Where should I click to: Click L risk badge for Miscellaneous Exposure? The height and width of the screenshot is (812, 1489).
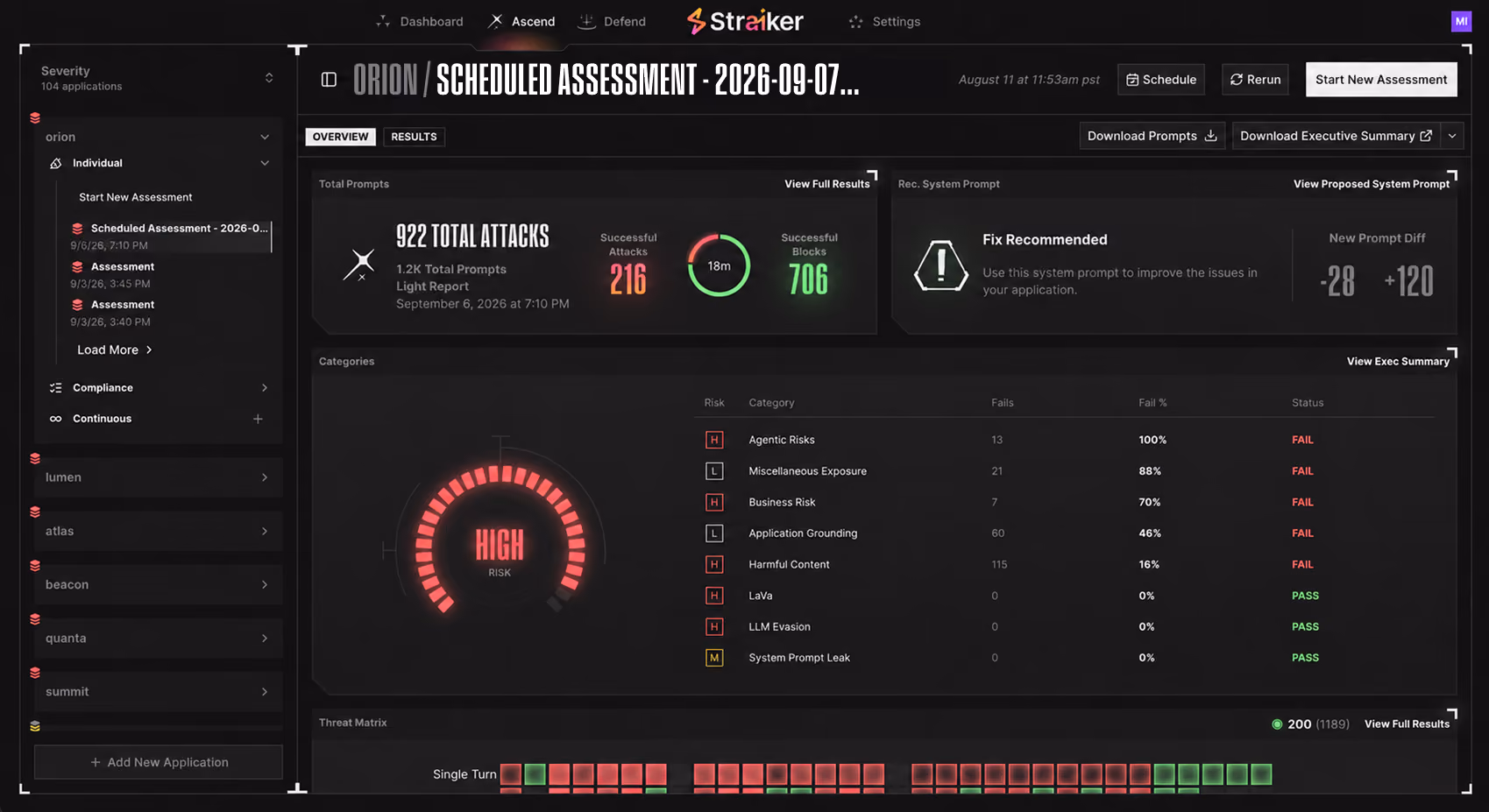[x=714, y=471]
